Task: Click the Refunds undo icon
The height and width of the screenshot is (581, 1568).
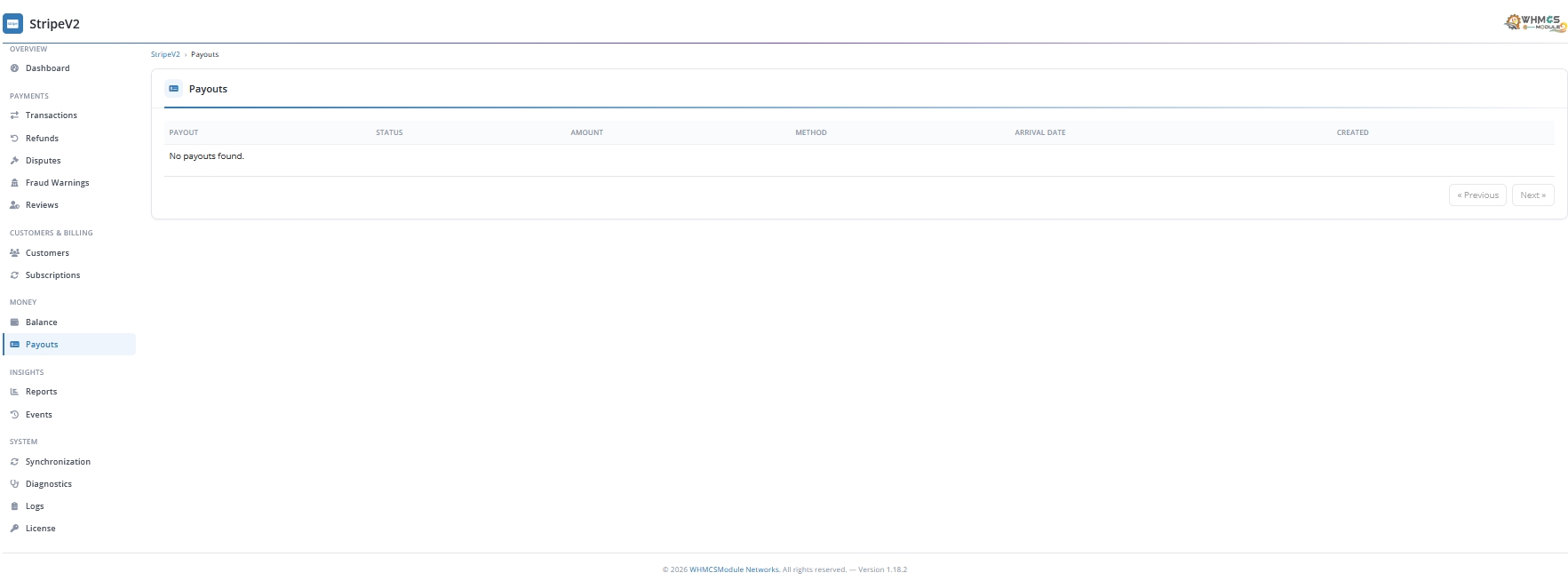Action: coord(14,139)
